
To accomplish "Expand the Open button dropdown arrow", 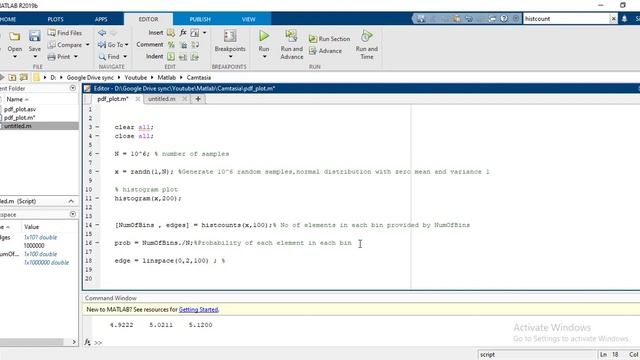I will point(15,57).
